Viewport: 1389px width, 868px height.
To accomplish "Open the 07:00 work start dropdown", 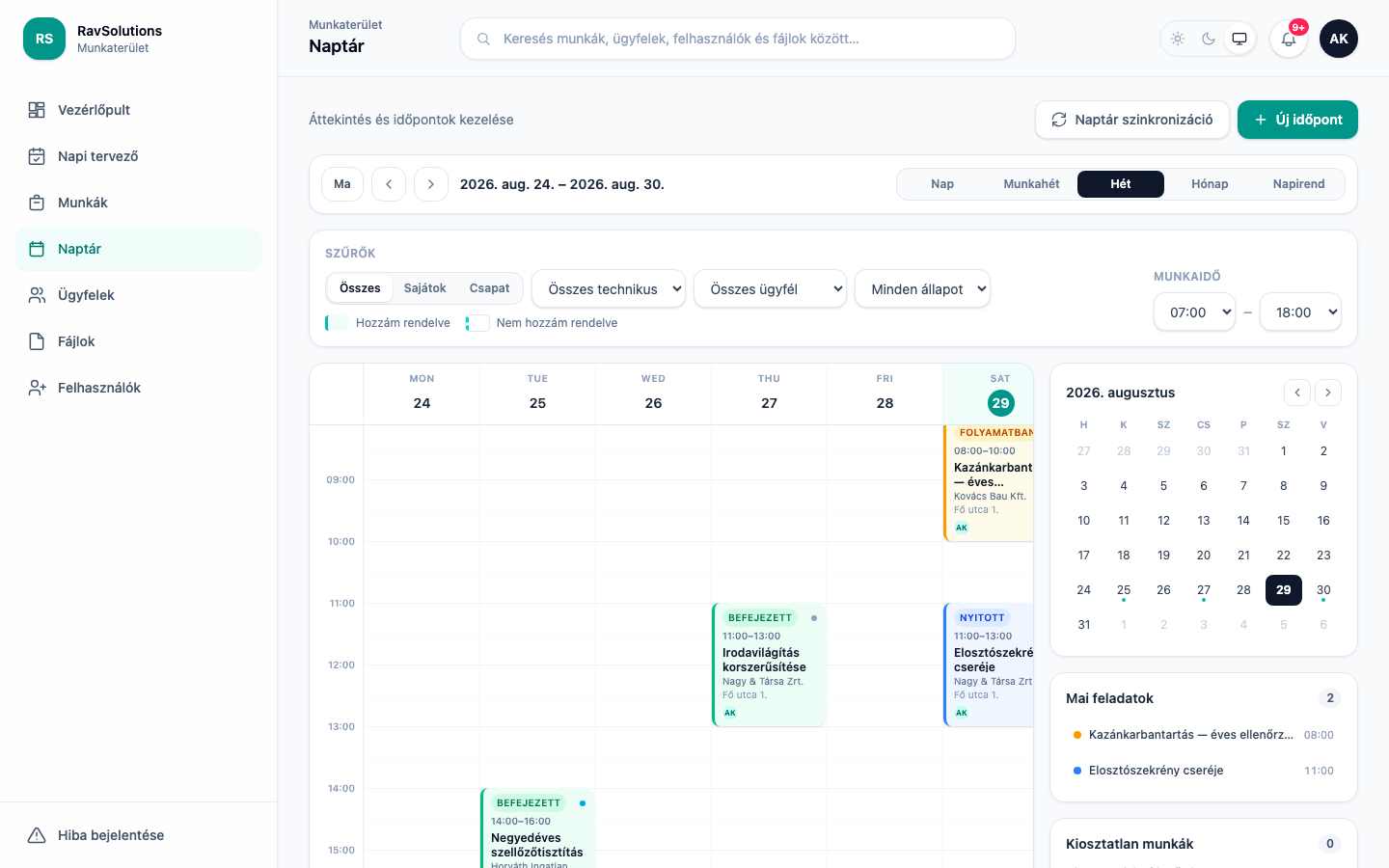I will [x=1194, y=312].
